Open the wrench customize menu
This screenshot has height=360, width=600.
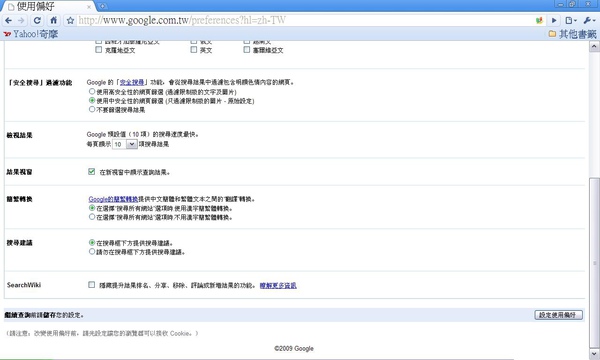pyautogui.click(x=589, y=21)
